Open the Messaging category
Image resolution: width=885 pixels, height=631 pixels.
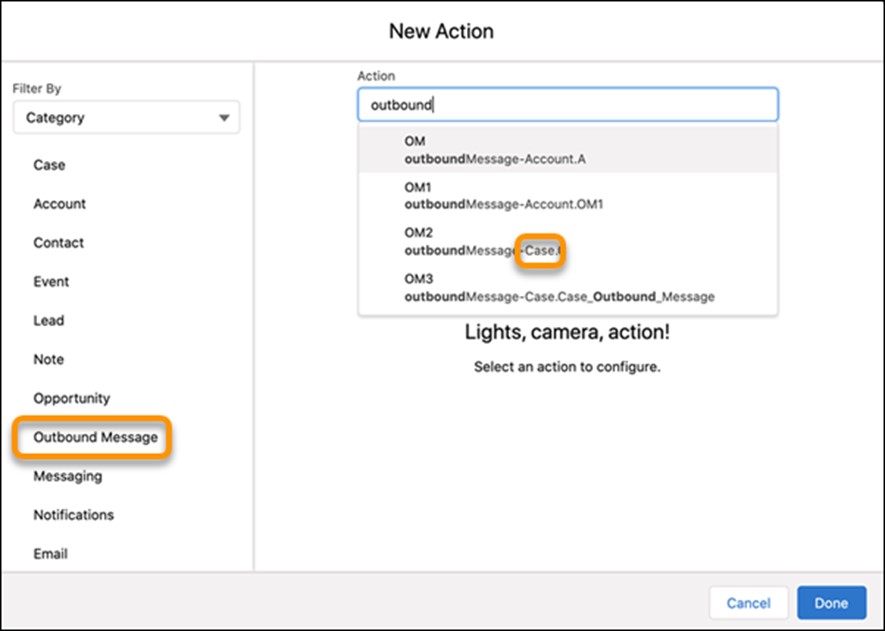[x=68, y=477]
